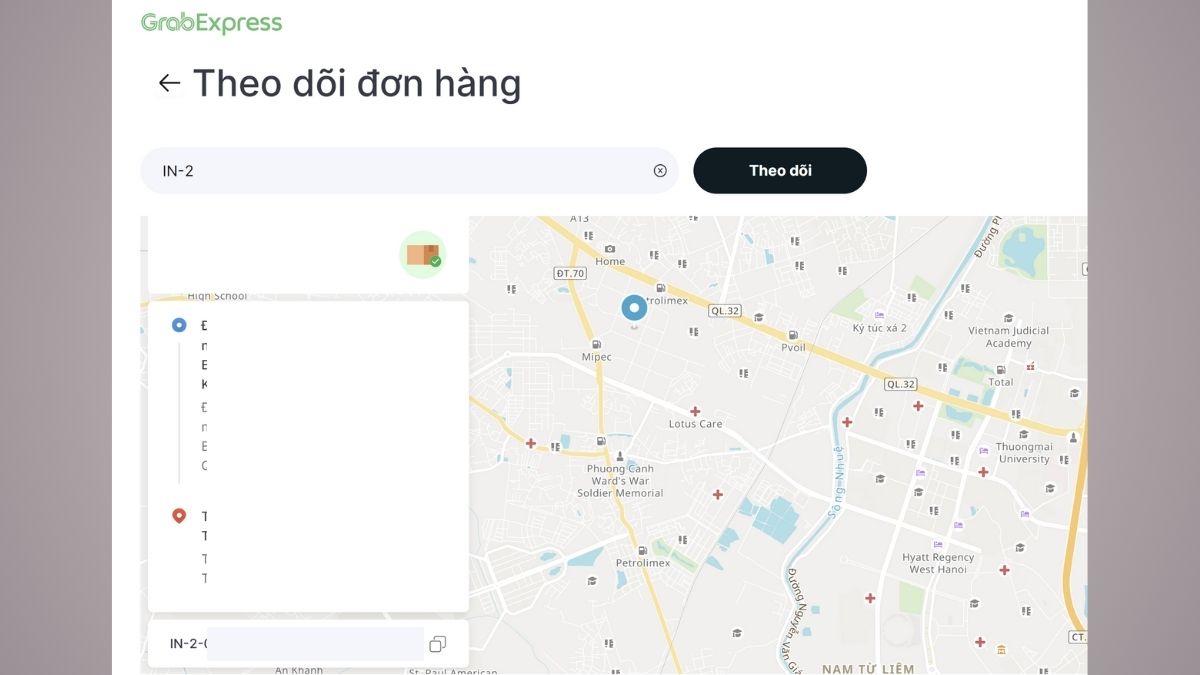Click the Theo dõi button

pyautogui.click(x=780, y=171)
